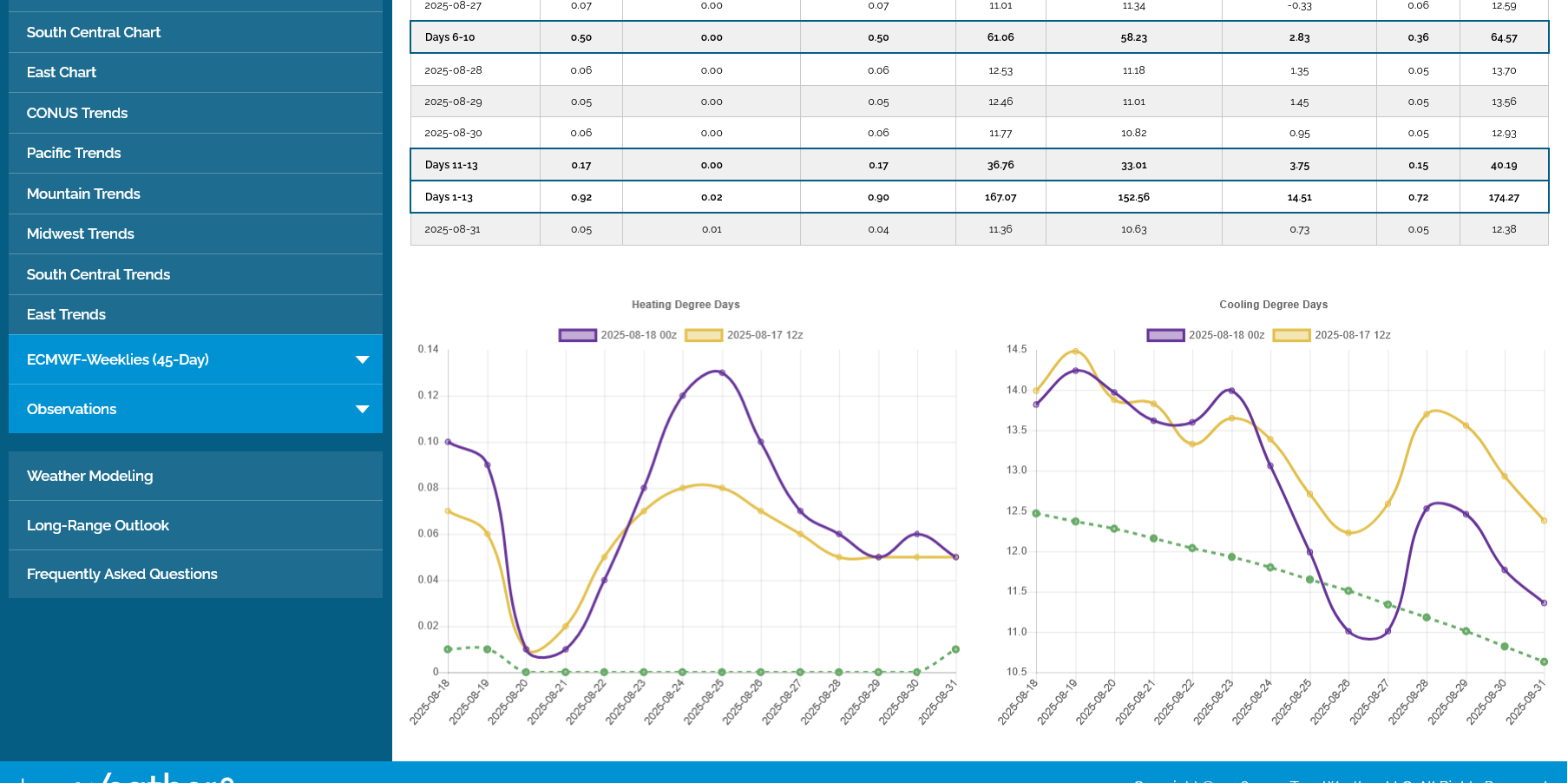Open the South Central Chart menu item
This screenshot has width=1568, height=783.
coord(94,32)
